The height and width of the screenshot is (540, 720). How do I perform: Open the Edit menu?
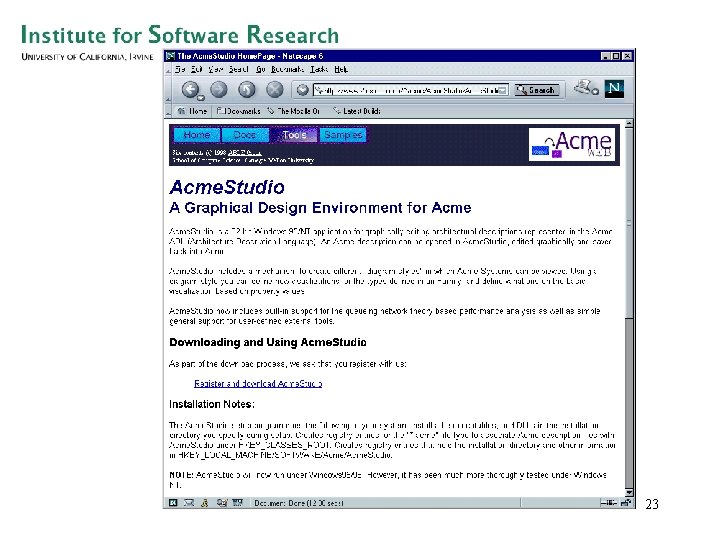[197, 69]
